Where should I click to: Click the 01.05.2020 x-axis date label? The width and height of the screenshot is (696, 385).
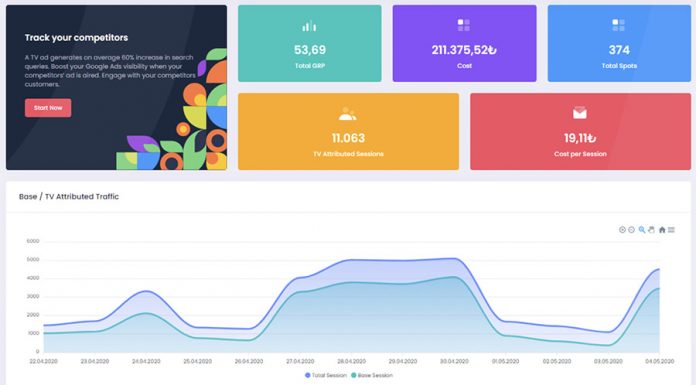pos(506,361)
